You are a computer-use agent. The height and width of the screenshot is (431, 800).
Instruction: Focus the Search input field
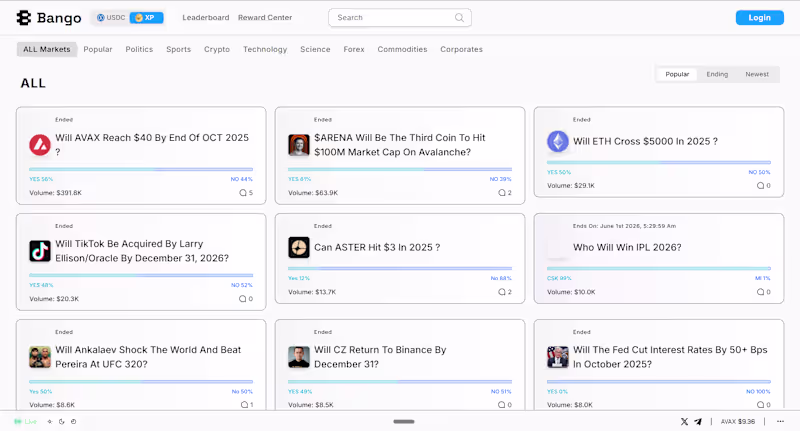coord(399,17)
